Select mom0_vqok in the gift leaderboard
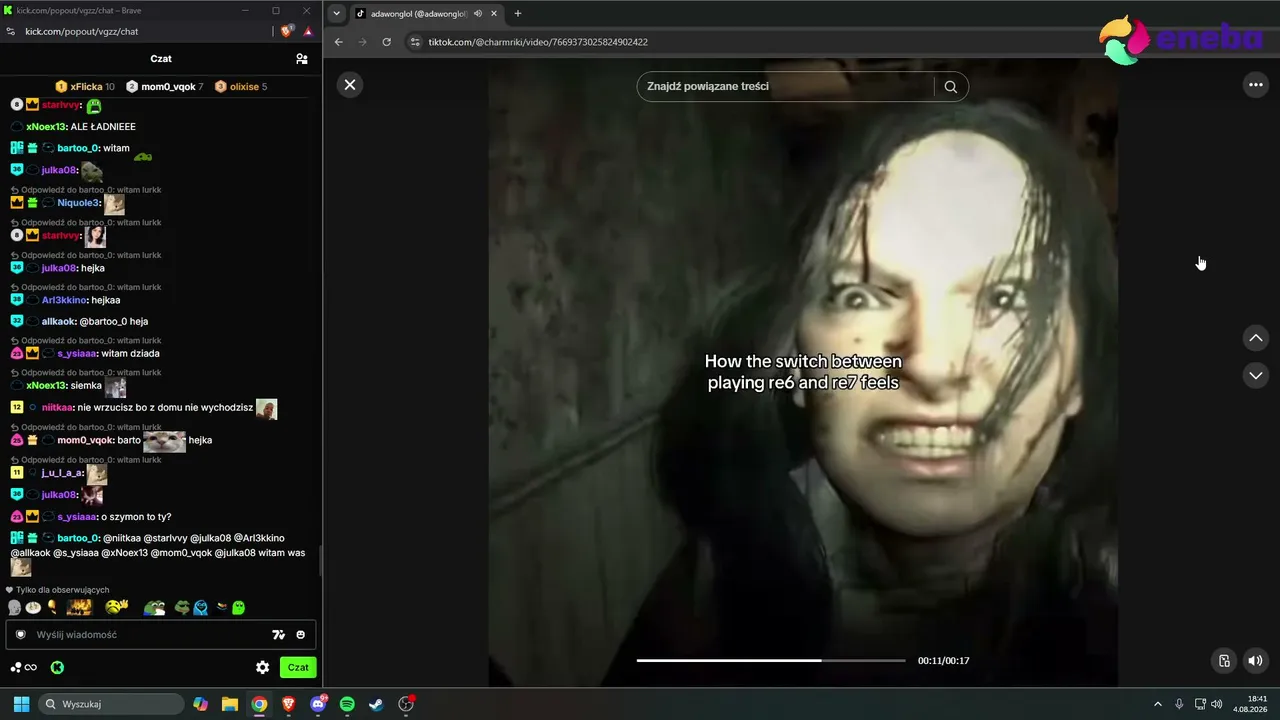 (165, 87)
